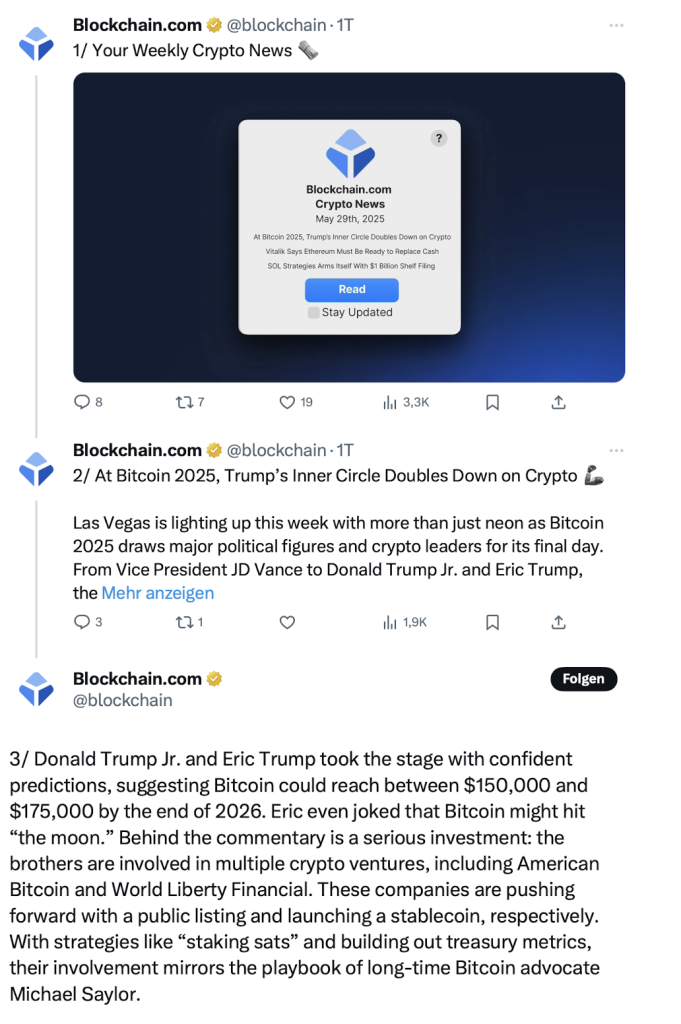681x1024 pixels.
Task: Open @blockchain handle on third tweet
Action: click(123, 700)
